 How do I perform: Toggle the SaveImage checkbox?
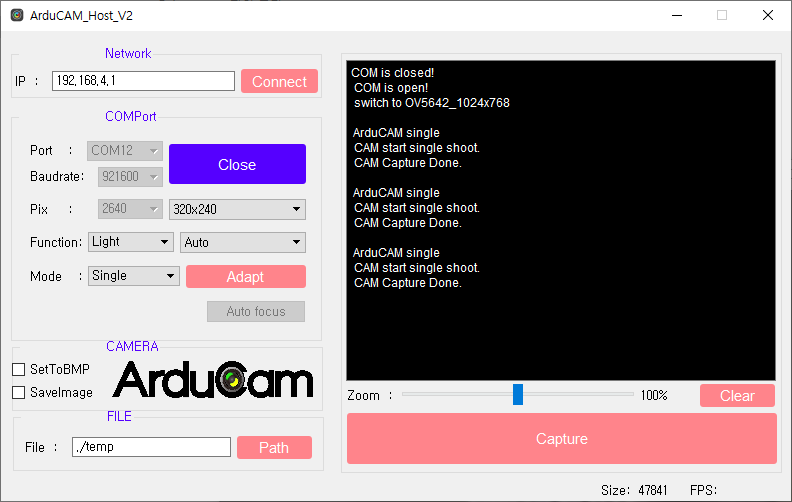click(x=19, y=392)
